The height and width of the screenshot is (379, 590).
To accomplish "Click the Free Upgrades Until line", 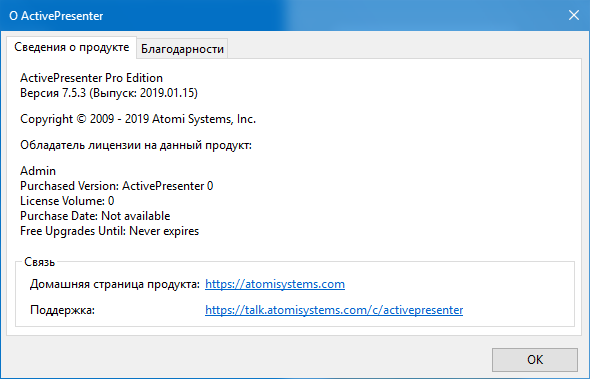I will click(x=109, y=231).
